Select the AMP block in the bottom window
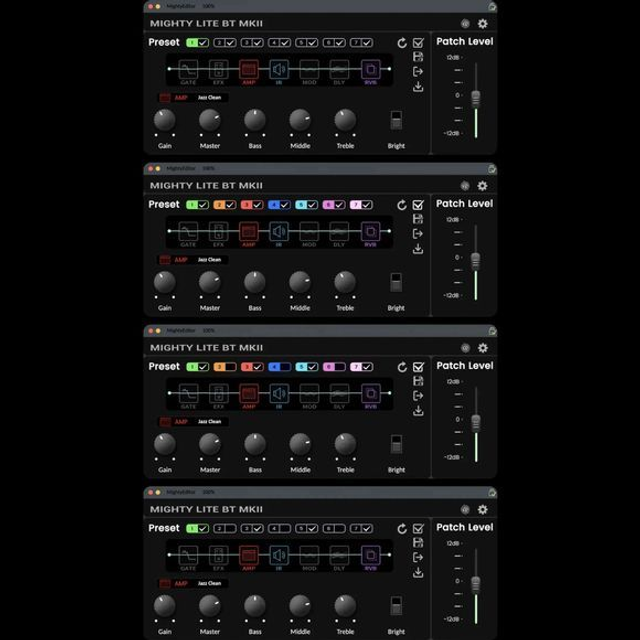The height and width of the screenshot is (640, 640). point(249,555)
